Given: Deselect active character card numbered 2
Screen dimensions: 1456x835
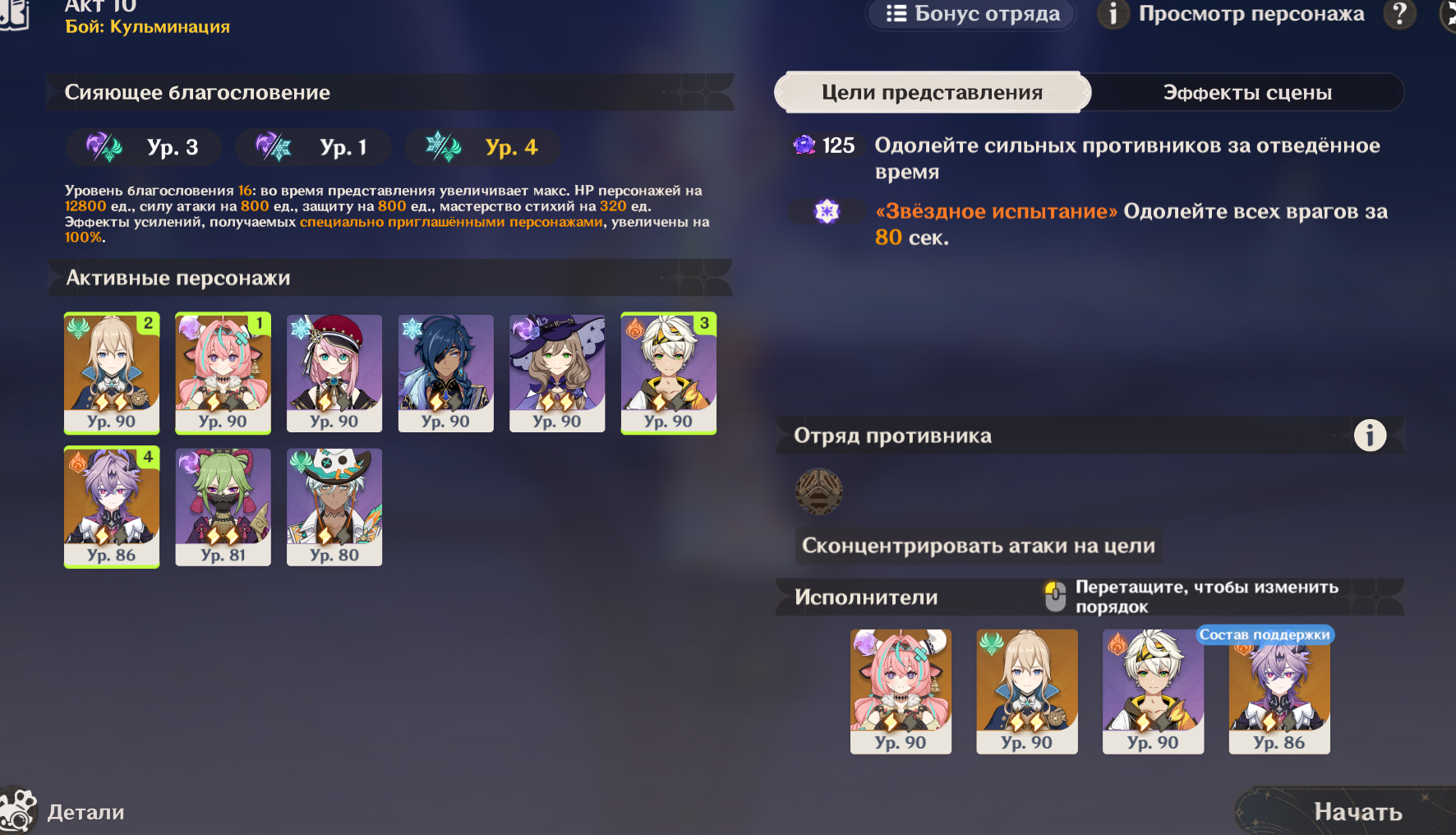Looking at the screenshot, I should (x=112, y=373).
